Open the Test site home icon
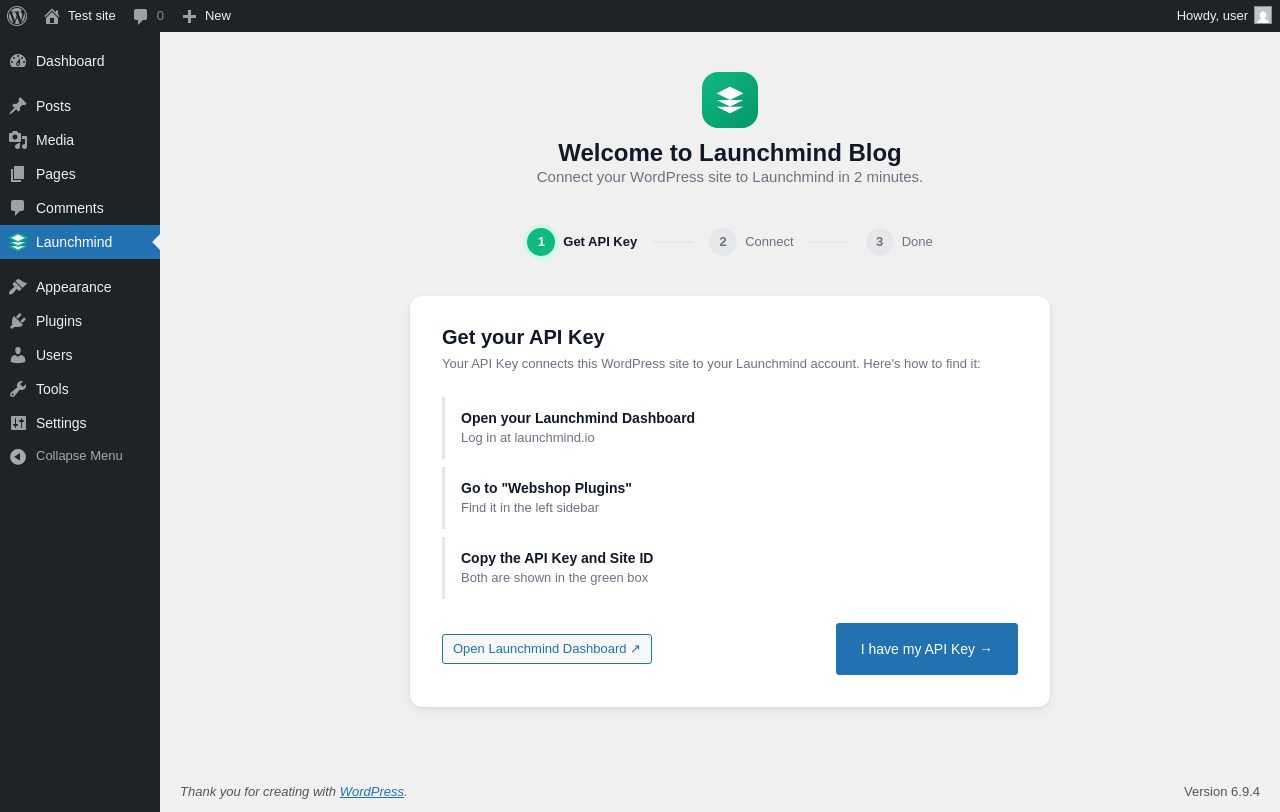Image resolution: width=1280 pixels, height=812 pixels. (x=52, y=16)
